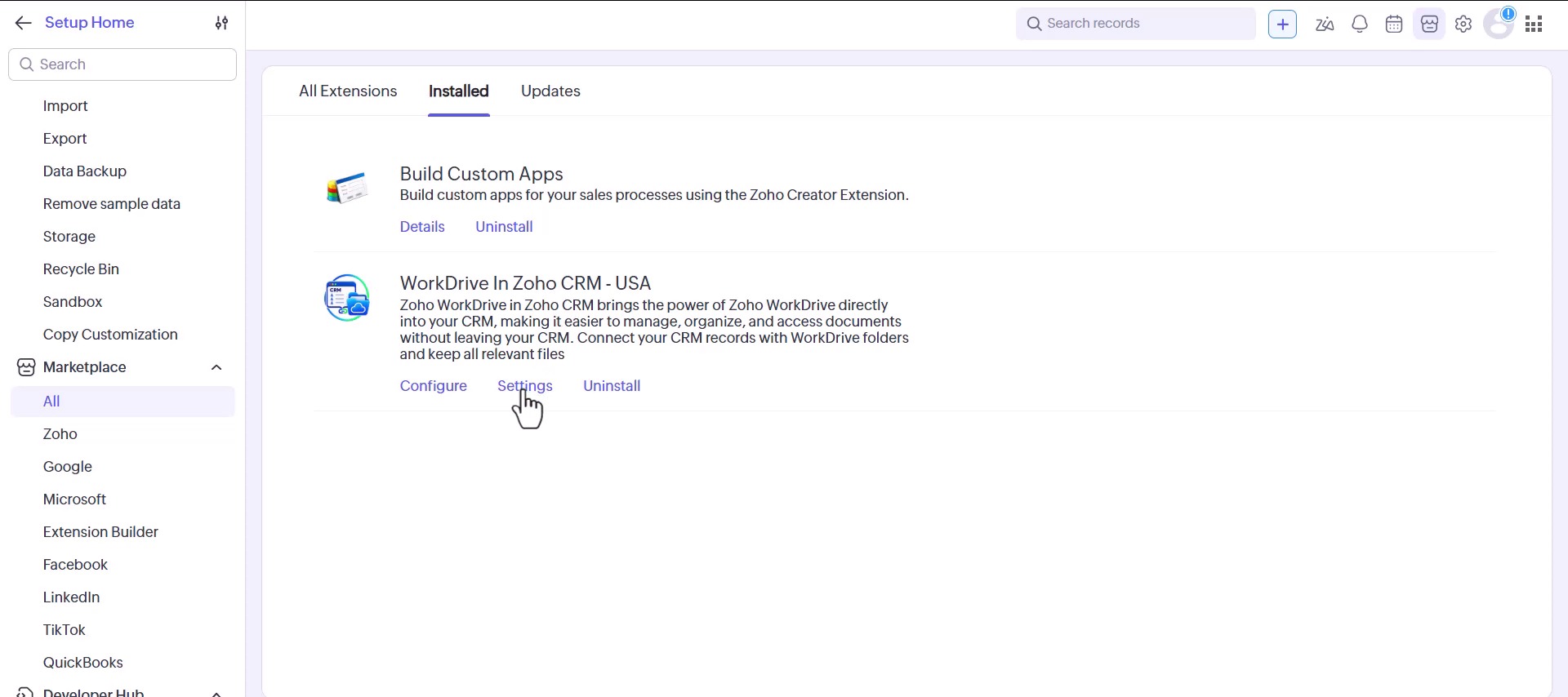
Task: Open Import in the sidebar
Action: 65,106
